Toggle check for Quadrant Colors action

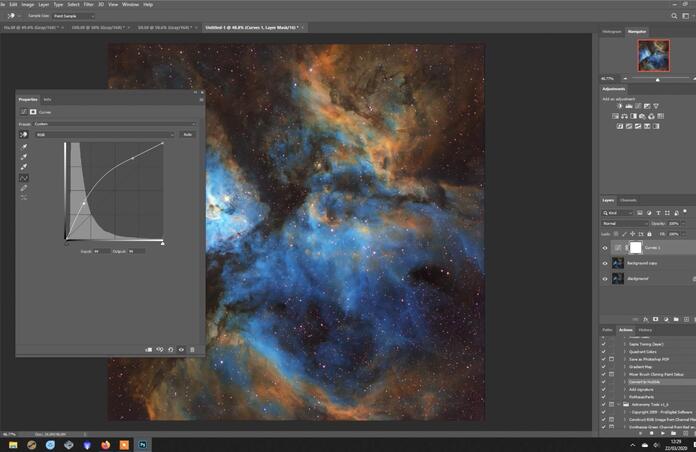pyautogui.click(x=603, y=352)
